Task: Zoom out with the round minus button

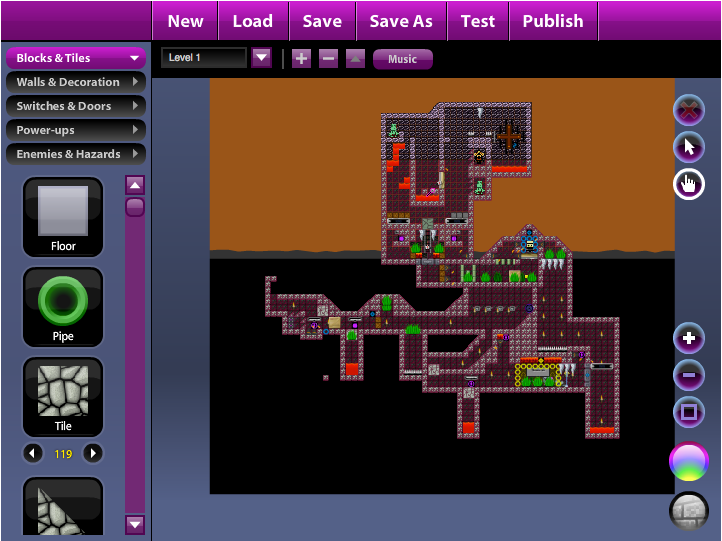Action: (689, 375)
